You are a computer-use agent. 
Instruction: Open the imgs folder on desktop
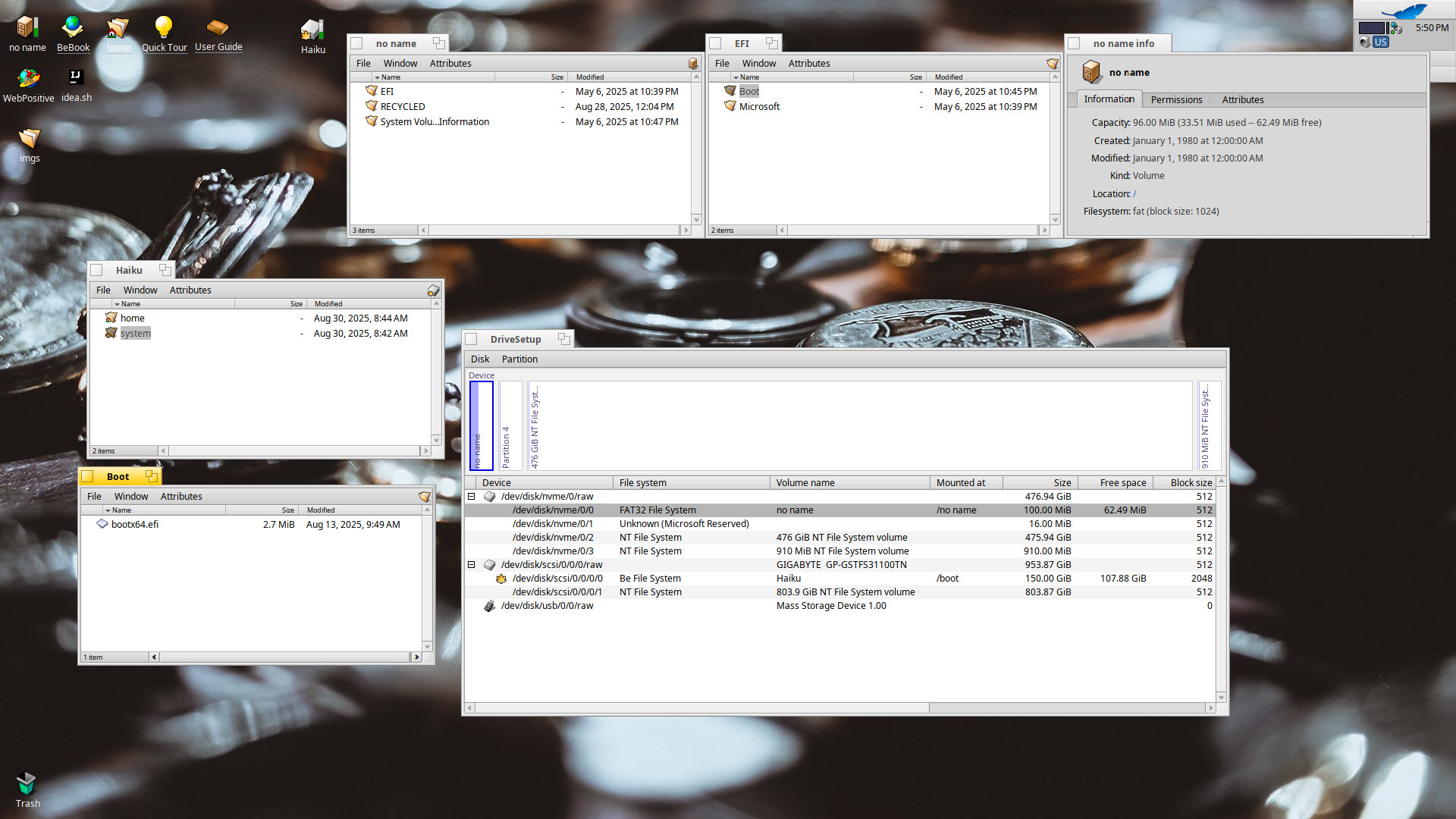tap(29, 139)
